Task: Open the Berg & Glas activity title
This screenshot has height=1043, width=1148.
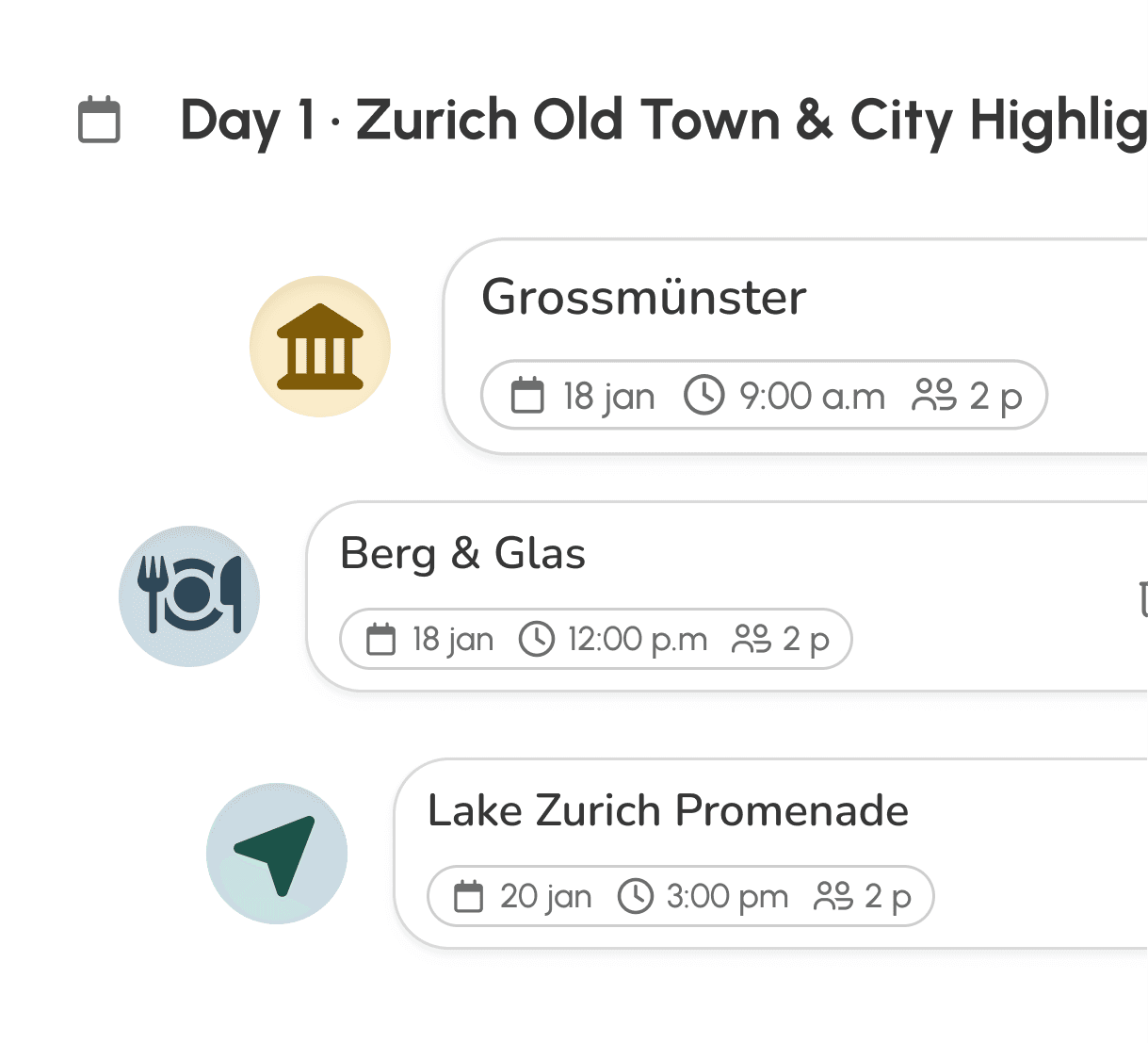Action: pos(462,553)
